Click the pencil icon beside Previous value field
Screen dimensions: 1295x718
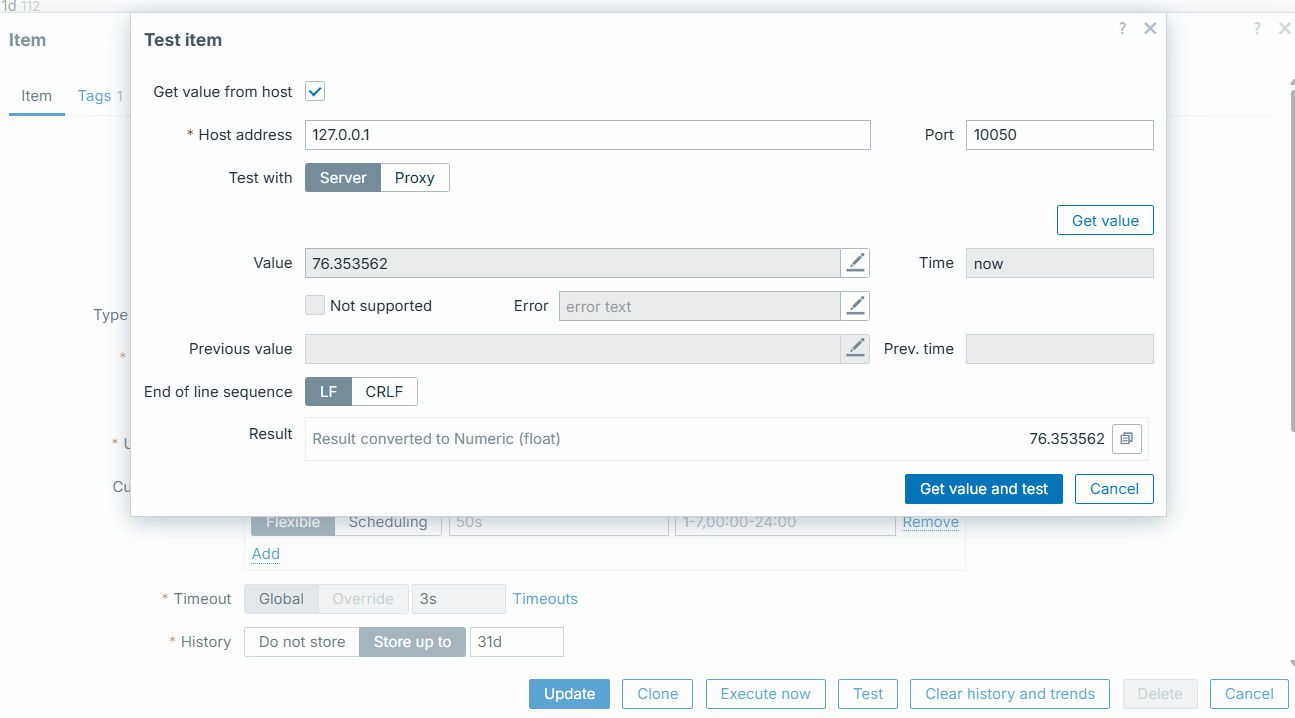coord(855,349)
